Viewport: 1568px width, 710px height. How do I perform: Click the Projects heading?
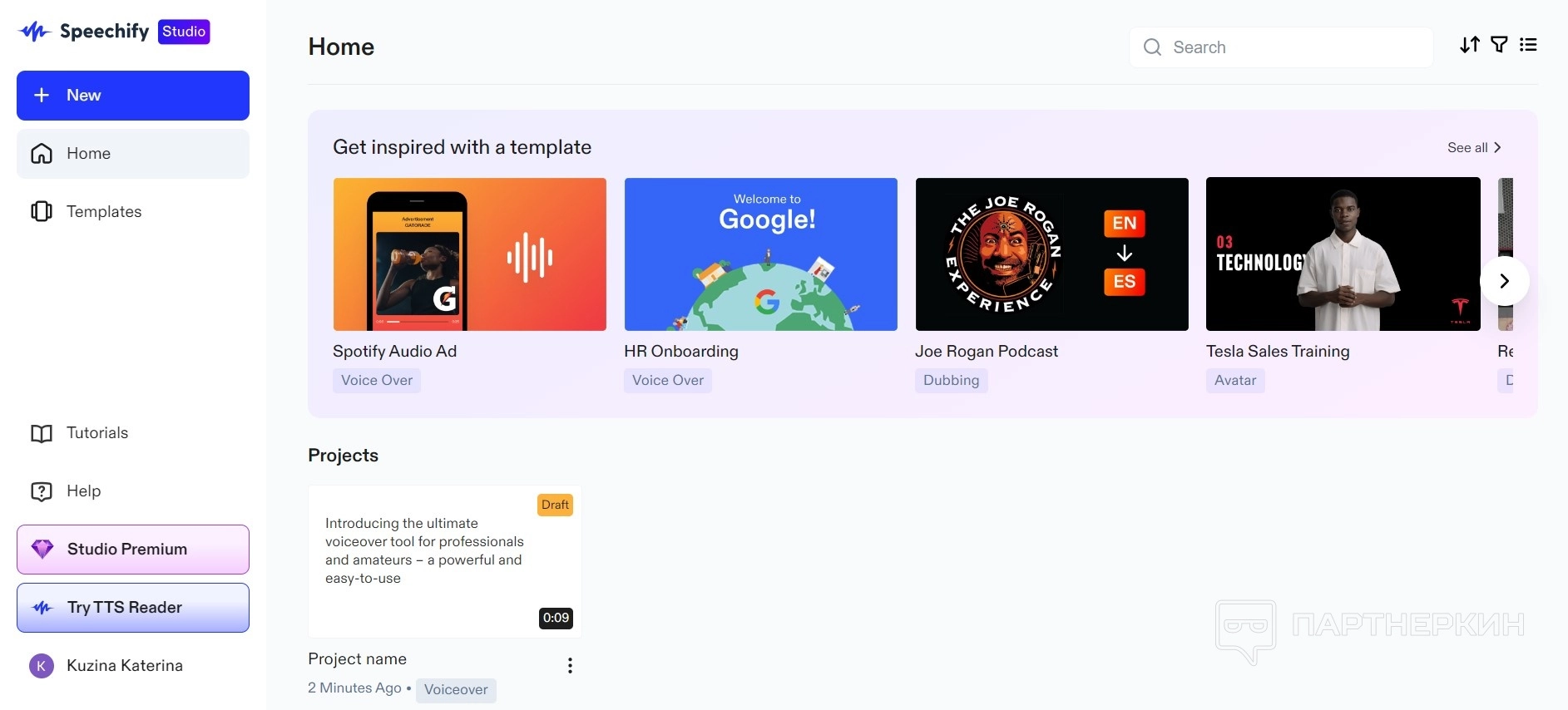(344, 456)
